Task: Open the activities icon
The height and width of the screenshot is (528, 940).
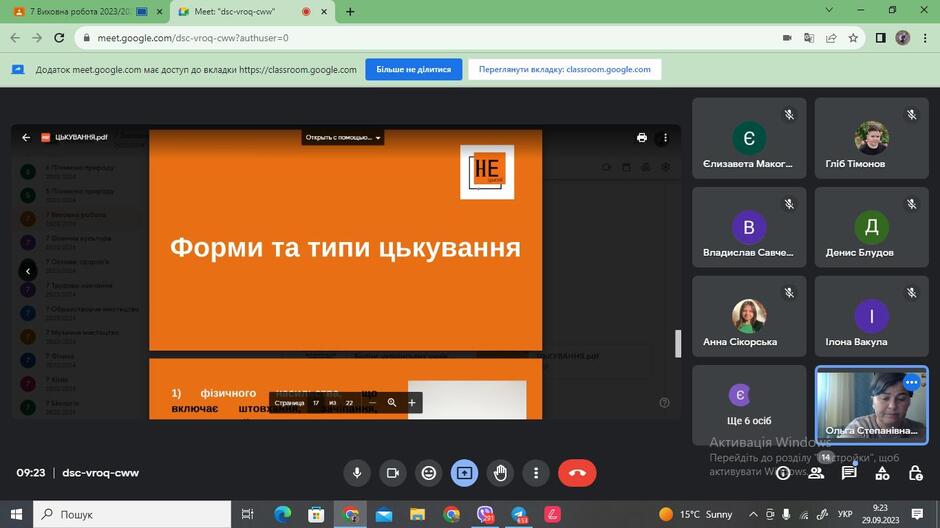Action: (882, 473)
